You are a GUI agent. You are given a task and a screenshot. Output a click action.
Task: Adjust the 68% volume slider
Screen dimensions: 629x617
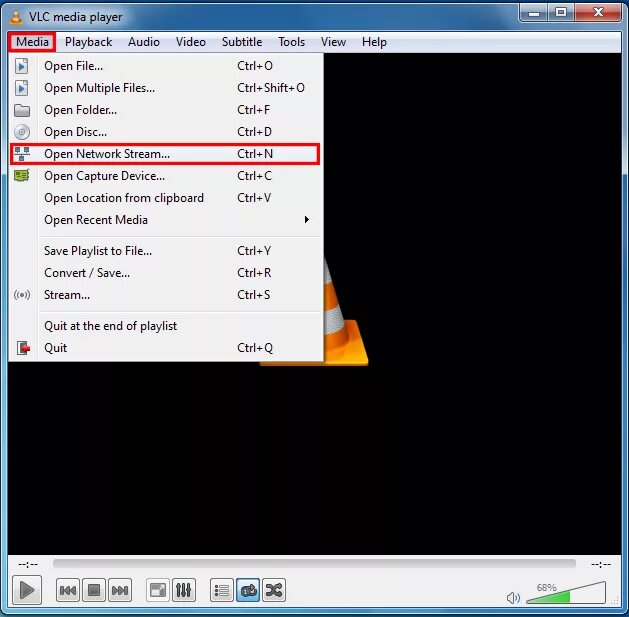click(x=566, y=593)
